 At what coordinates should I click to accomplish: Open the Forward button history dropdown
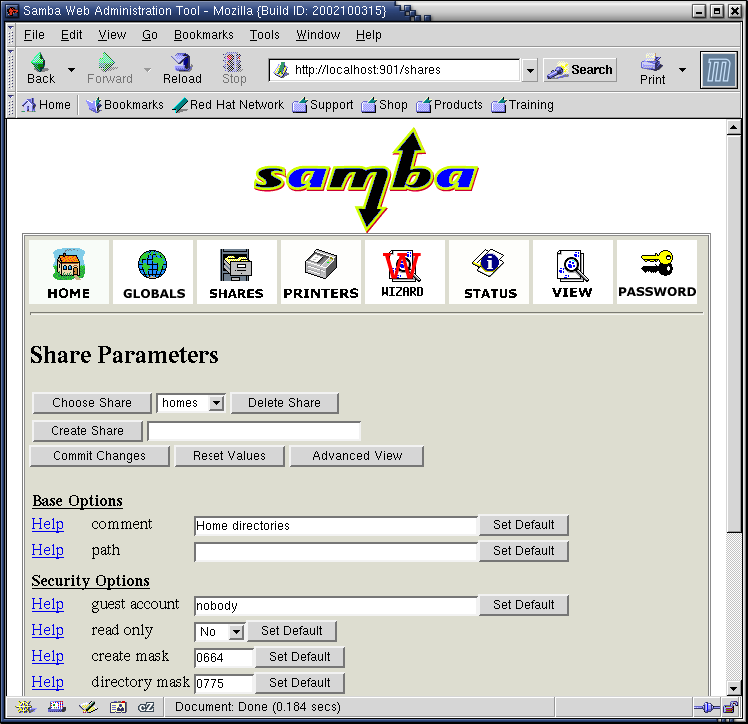pos(147,70)
